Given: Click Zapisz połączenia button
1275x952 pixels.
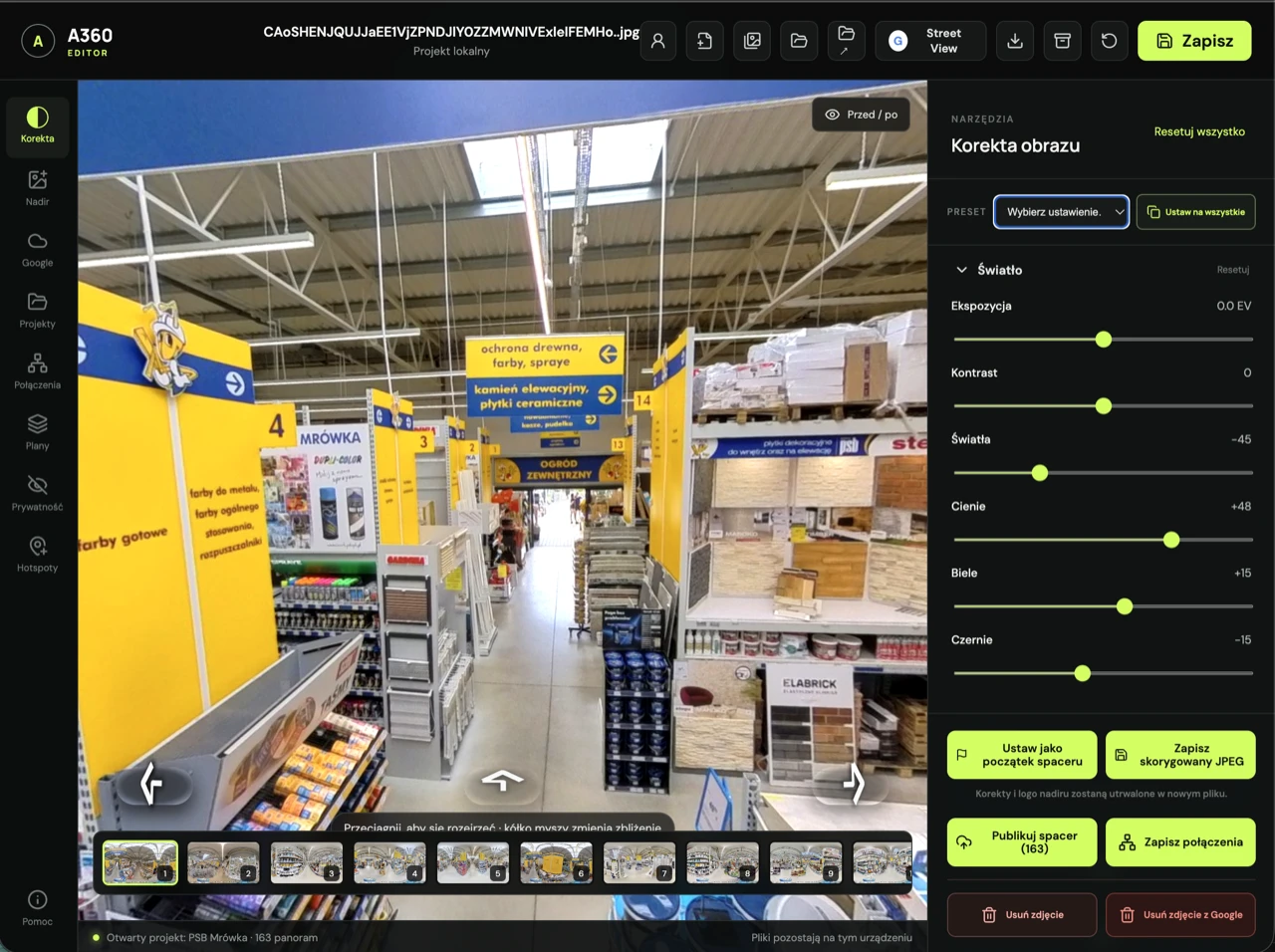Looking at the screenshot, I should pos(1180,842).
